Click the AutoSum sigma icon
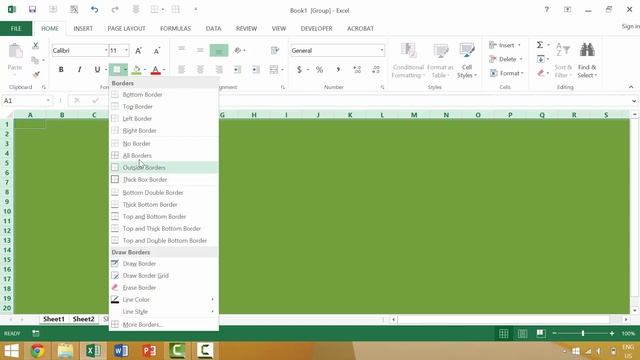This screenshot has width=640, height=360. point(540,45)
